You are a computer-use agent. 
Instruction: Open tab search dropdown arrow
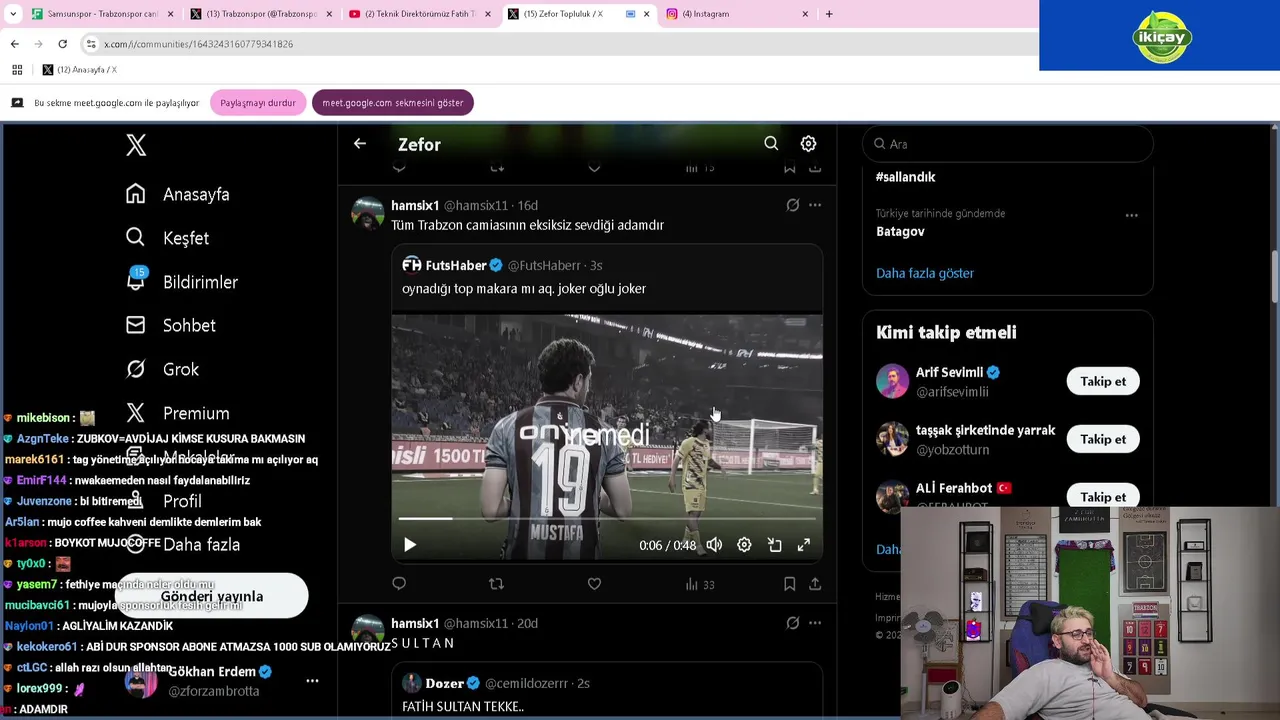(x=12, y=14)
